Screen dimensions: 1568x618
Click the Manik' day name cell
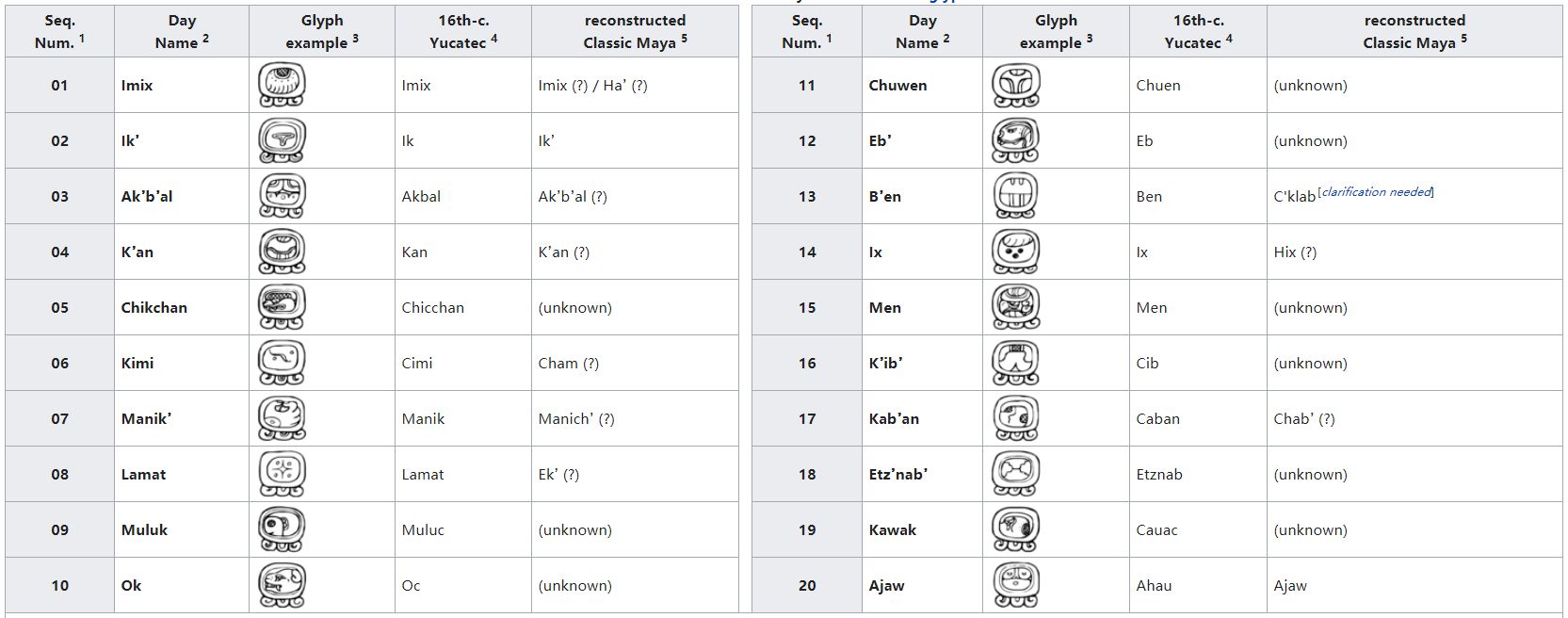[146, 419]
